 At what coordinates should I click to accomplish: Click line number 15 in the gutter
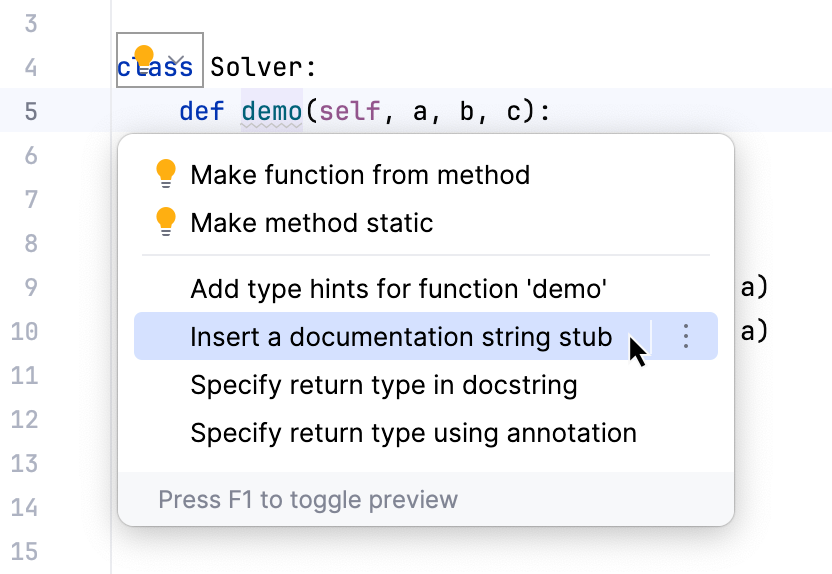click(x=25, y=551)
